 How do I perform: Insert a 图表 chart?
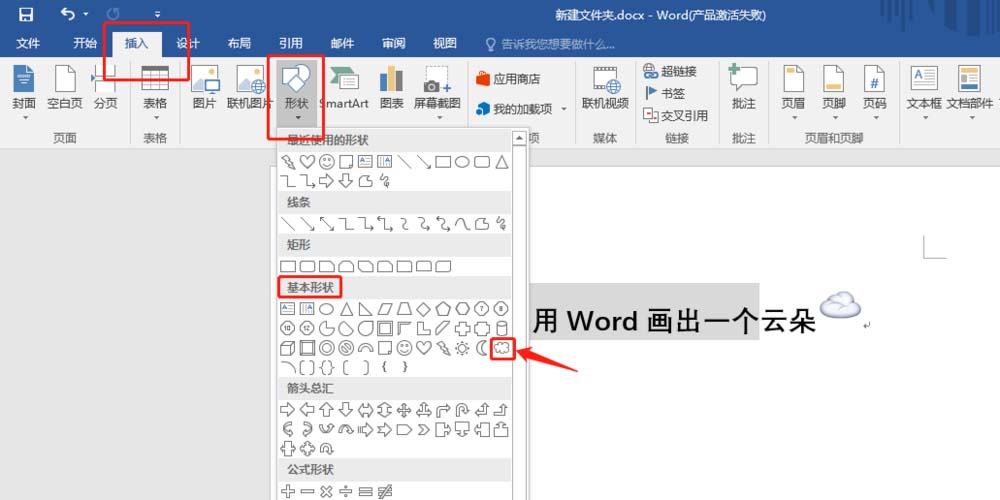coord(392,87)
